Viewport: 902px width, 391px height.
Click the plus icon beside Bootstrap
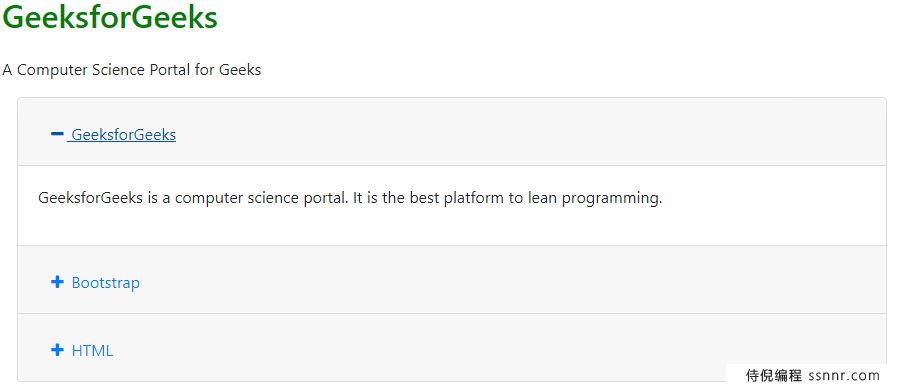click(57, 282)
